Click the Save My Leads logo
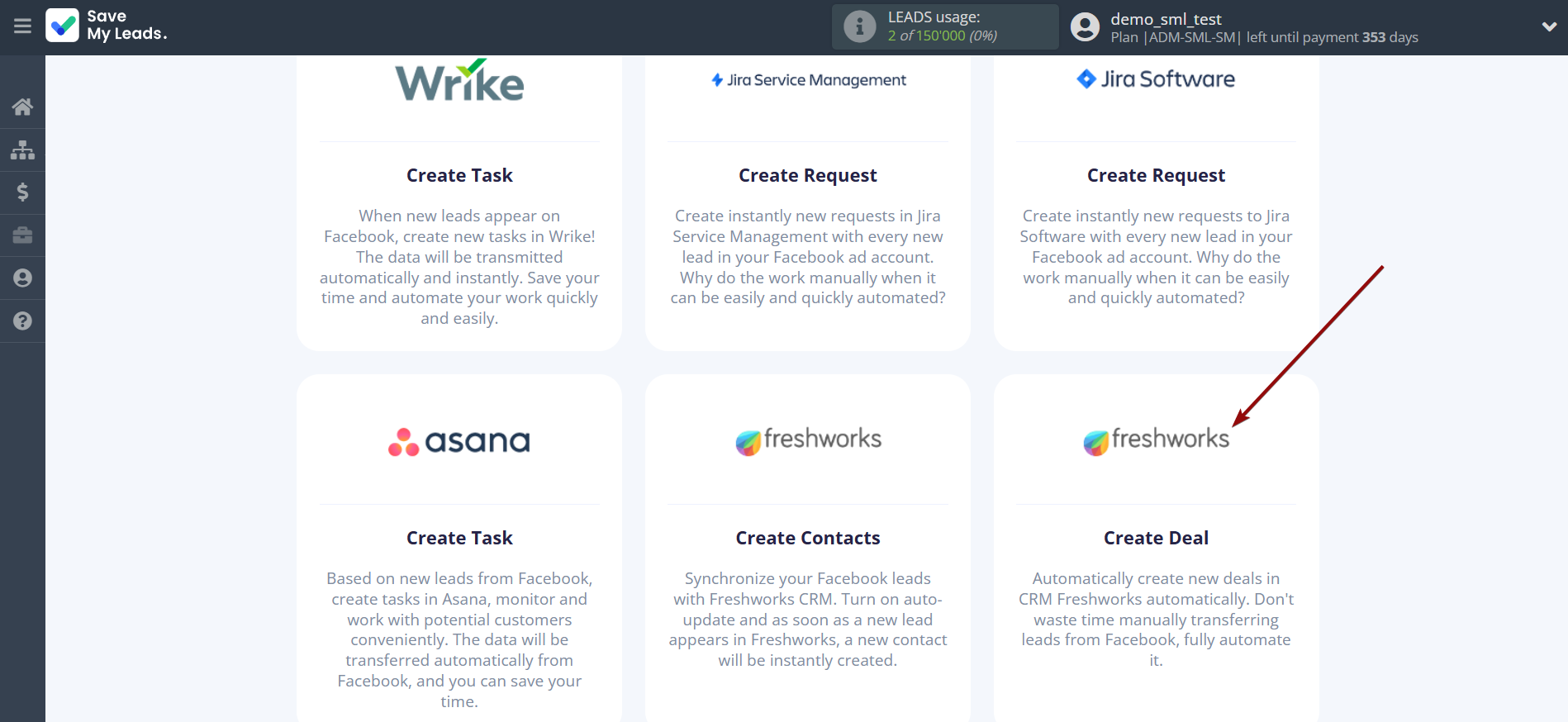 coord(107,26)
